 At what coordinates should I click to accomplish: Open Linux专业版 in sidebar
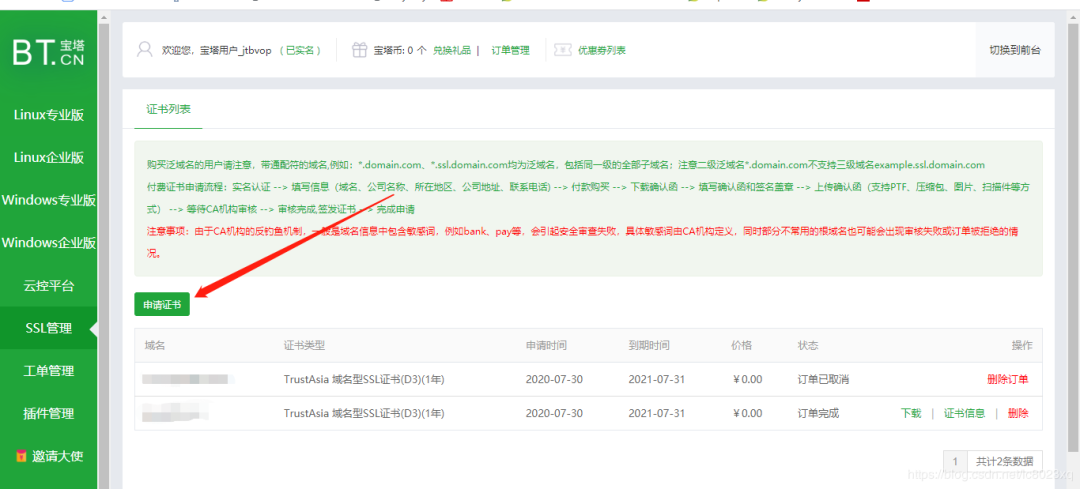[49, 115]
